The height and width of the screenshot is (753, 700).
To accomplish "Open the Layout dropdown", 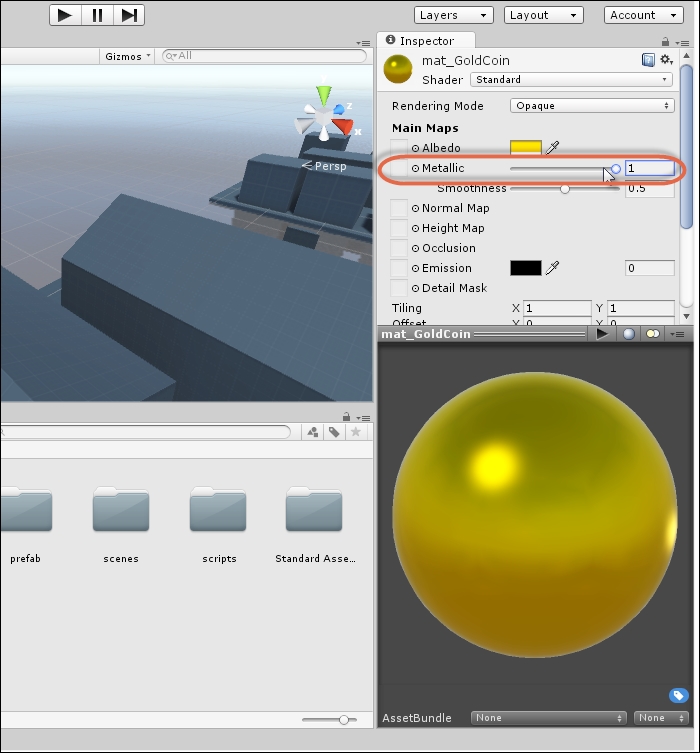I will tap(543, 15).
